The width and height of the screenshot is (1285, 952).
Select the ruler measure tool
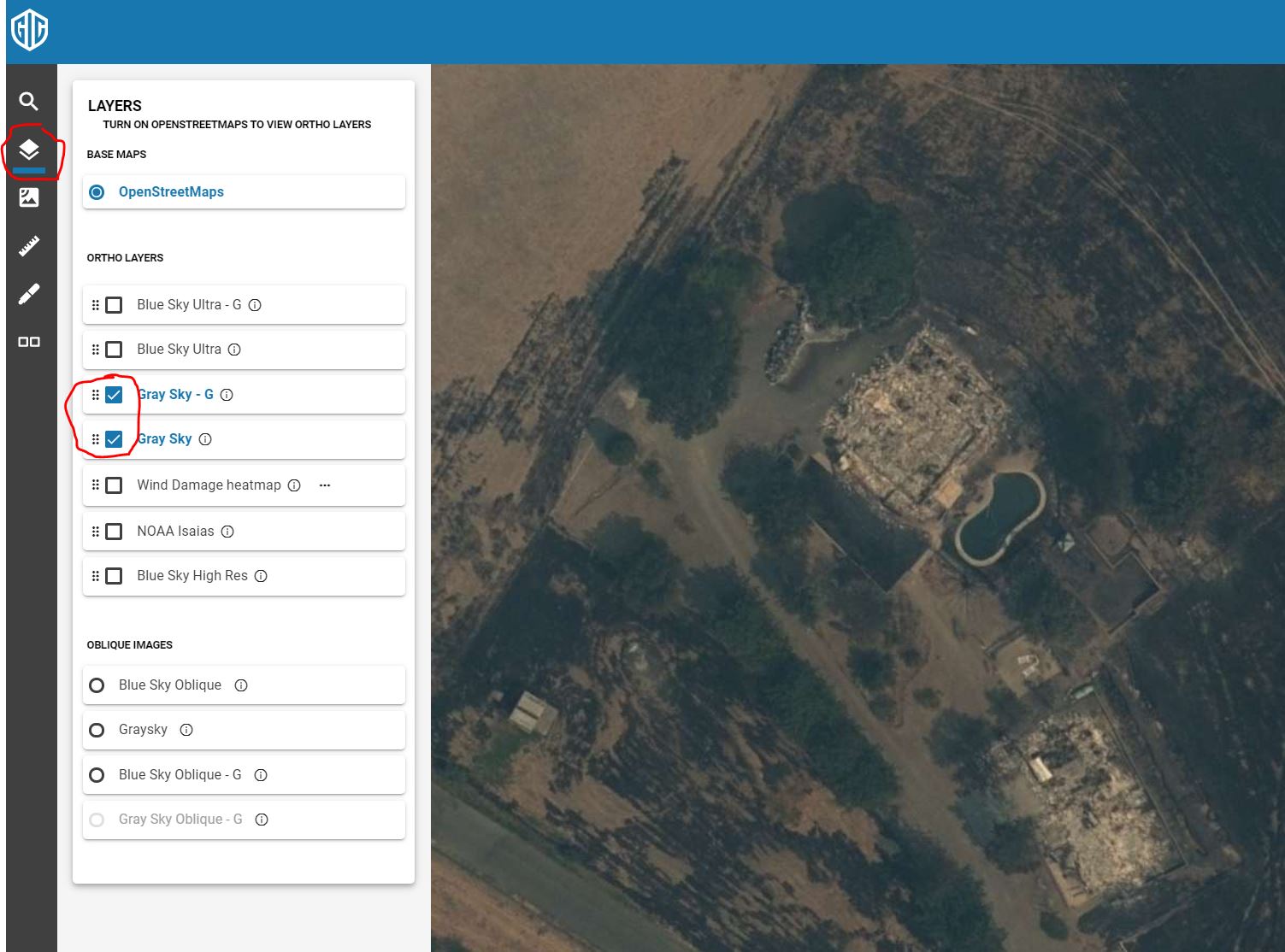click(x=29, y=246)
